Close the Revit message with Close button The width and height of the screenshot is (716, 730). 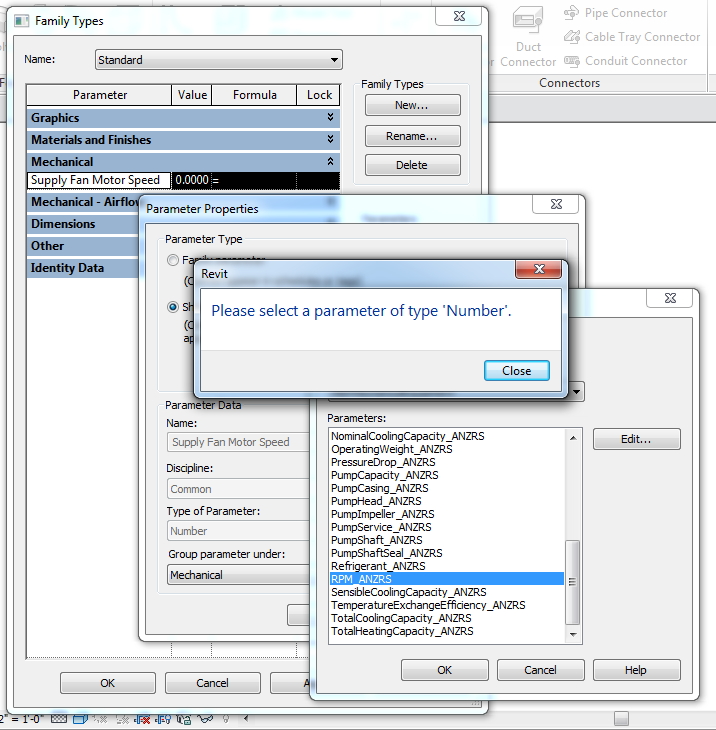click(x=517, y=371)
